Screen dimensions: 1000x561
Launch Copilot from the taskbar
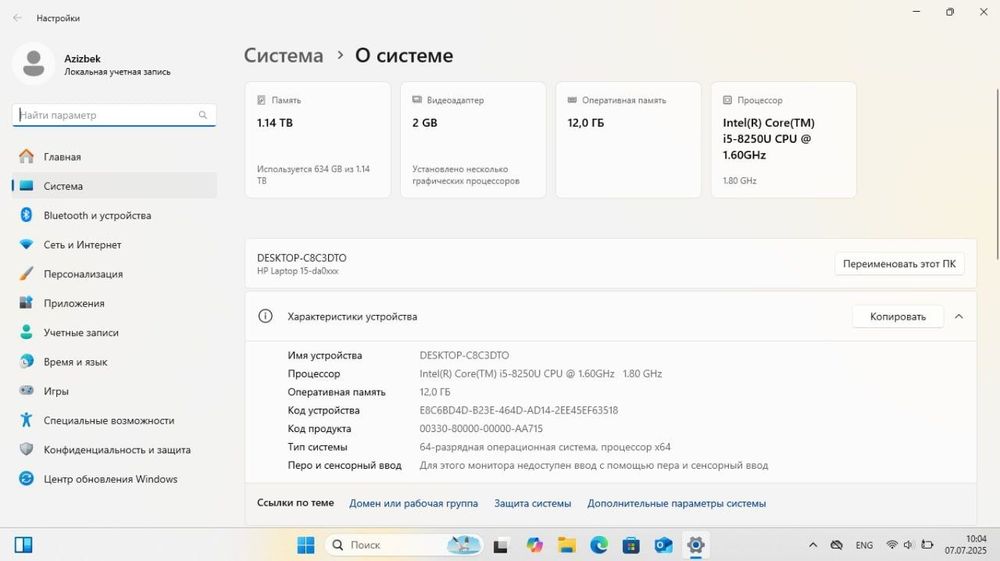click(534, 545)
